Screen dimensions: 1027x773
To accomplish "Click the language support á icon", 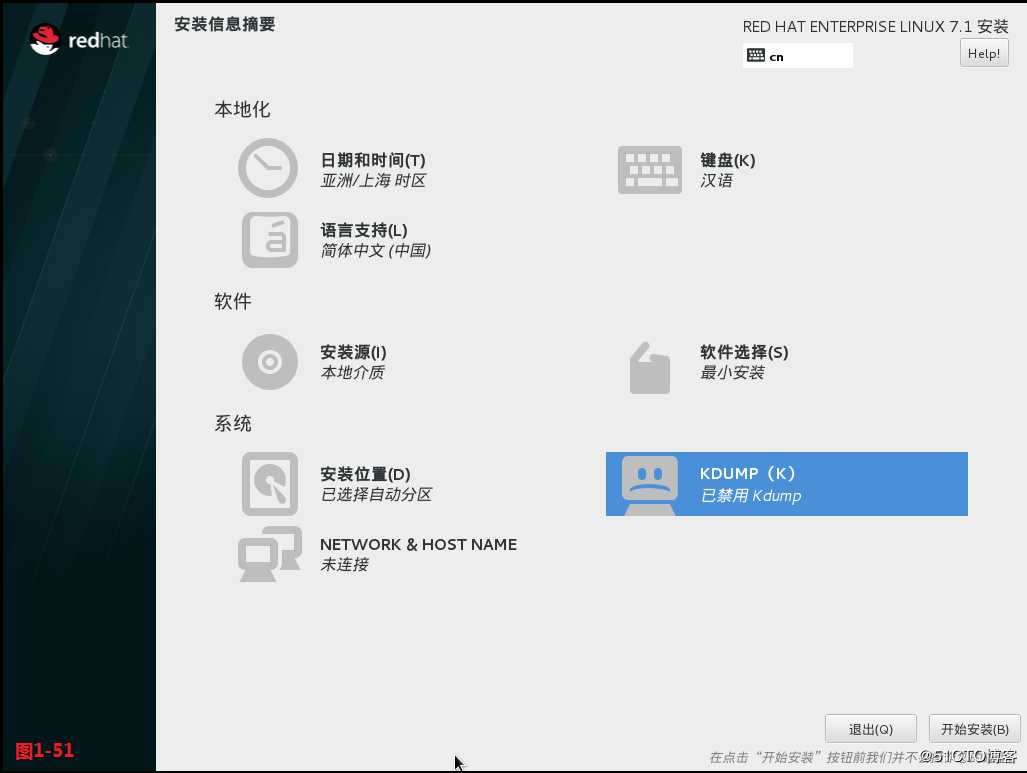I will 270,240.
